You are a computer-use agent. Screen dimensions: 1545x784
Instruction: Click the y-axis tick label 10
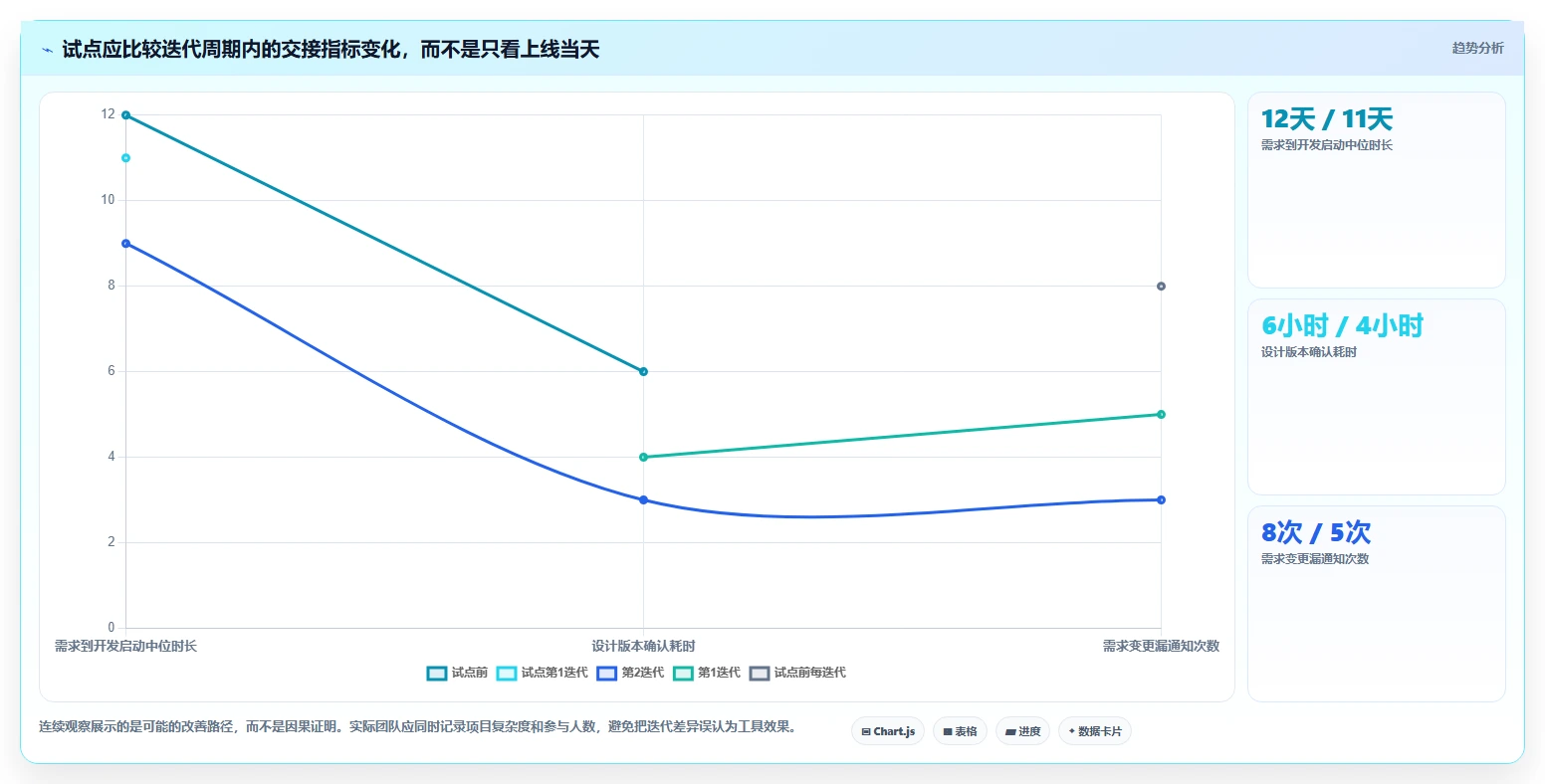(108, 200)
